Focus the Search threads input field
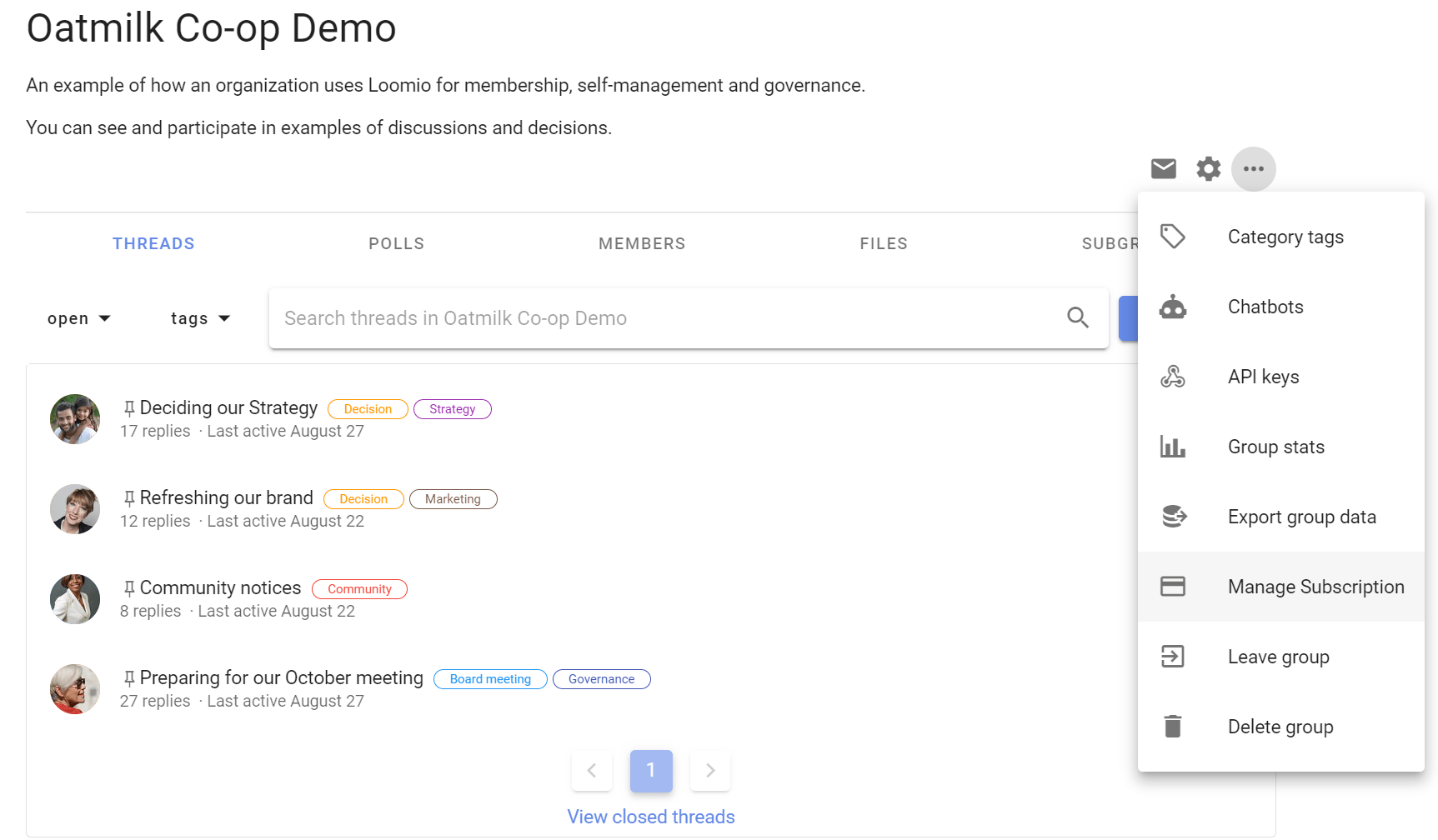This screenshot has width=1438, height=840. 667,318
